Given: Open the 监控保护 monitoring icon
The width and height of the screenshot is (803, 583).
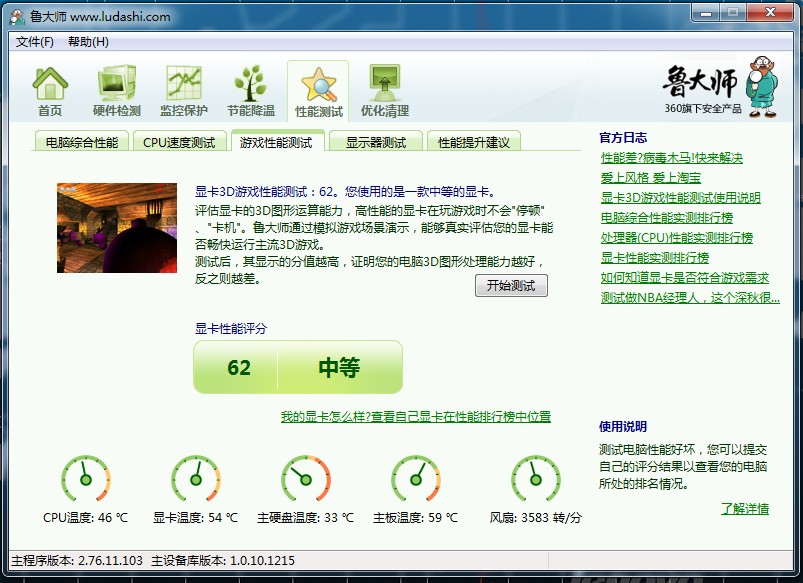Looking at the screenshot, I should pos(184,91).
